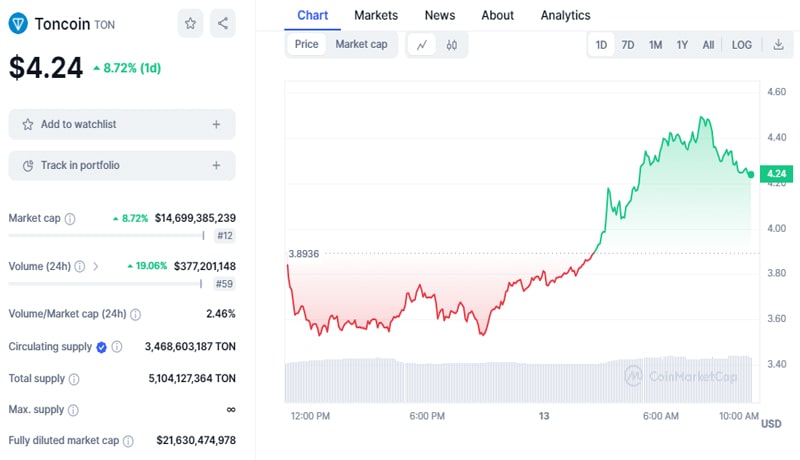Click the Toncoin logo icon

point(18,24)
